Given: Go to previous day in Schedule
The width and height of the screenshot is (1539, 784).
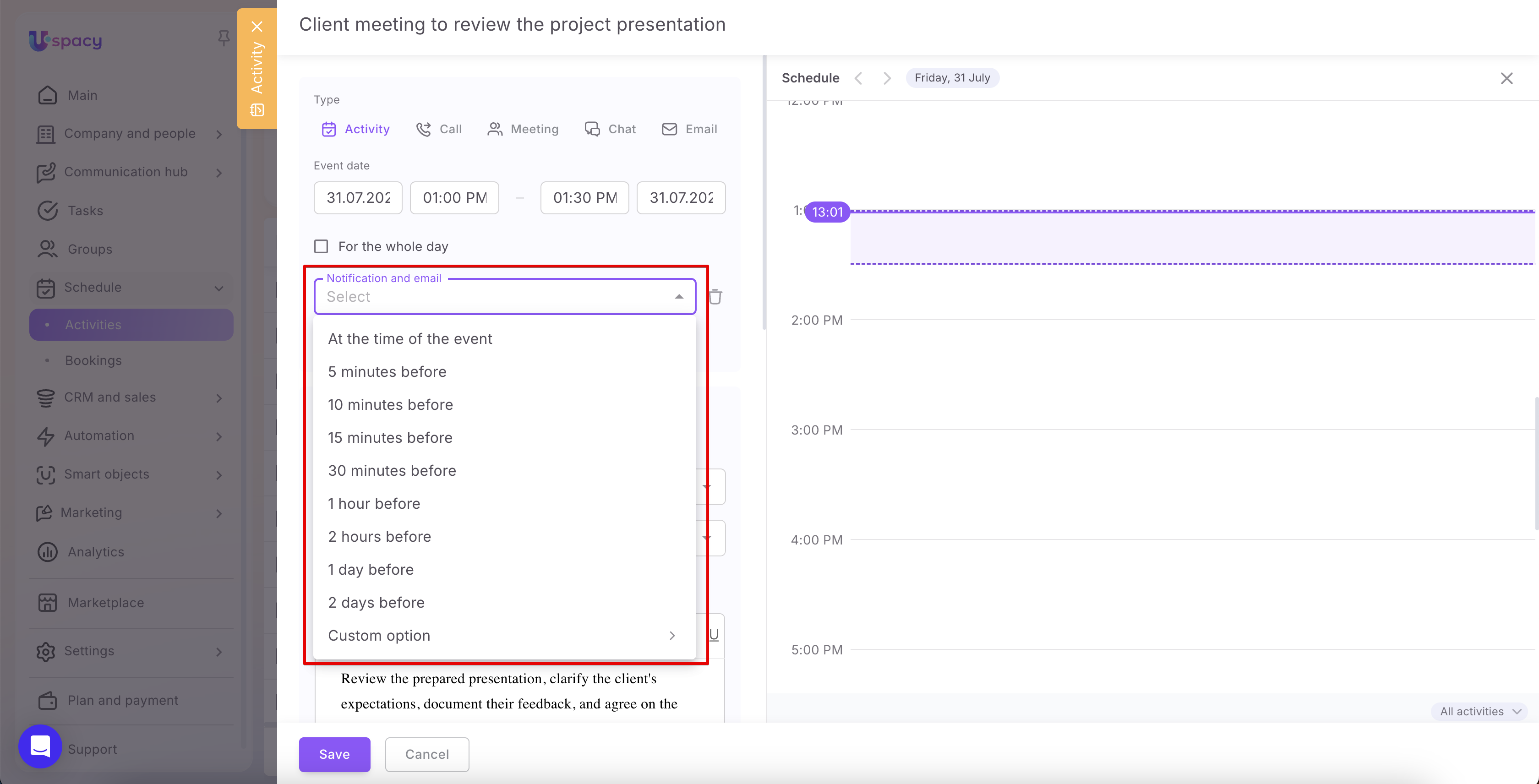Looking at the screenshot, I should [858, 78].
